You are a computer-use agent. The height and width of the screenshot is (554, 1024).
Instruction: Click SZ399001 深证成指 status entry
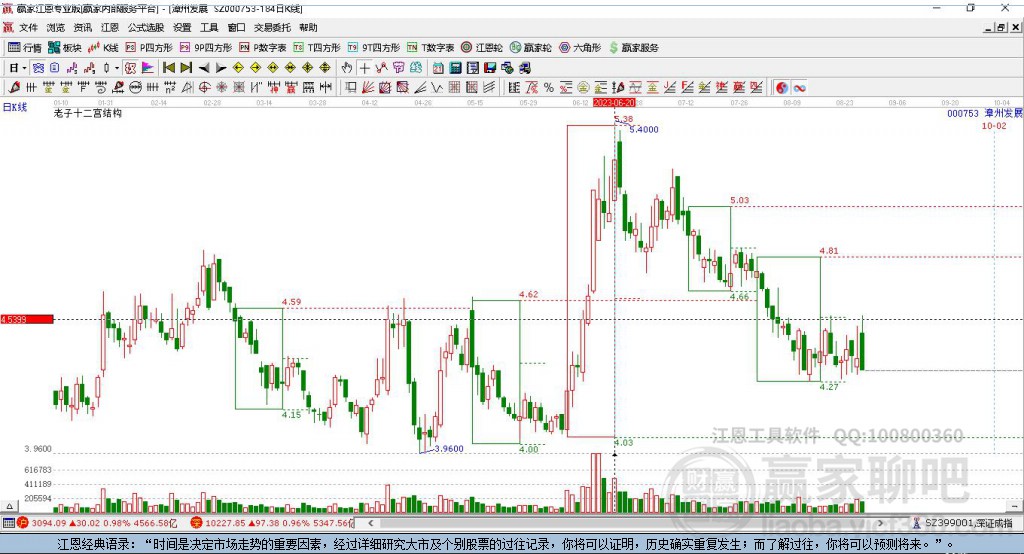pos(963,523)
